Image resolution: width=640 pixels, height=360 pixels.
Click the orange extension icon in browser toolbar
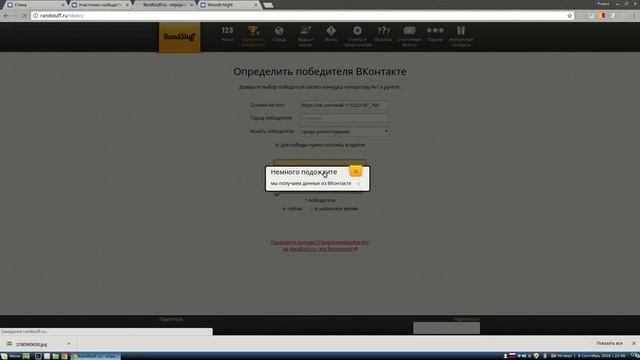602,16
